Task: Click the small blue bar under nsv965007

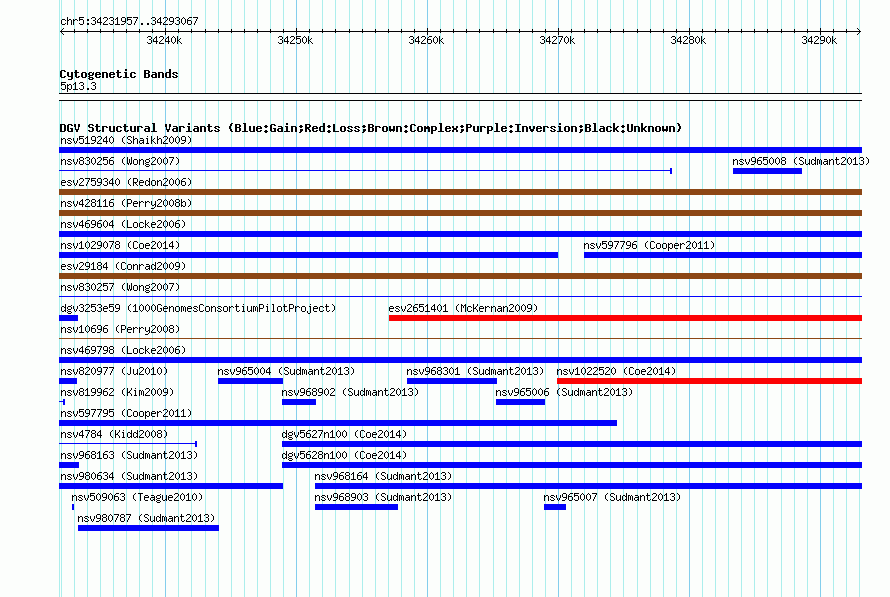Action: (555, 507)
